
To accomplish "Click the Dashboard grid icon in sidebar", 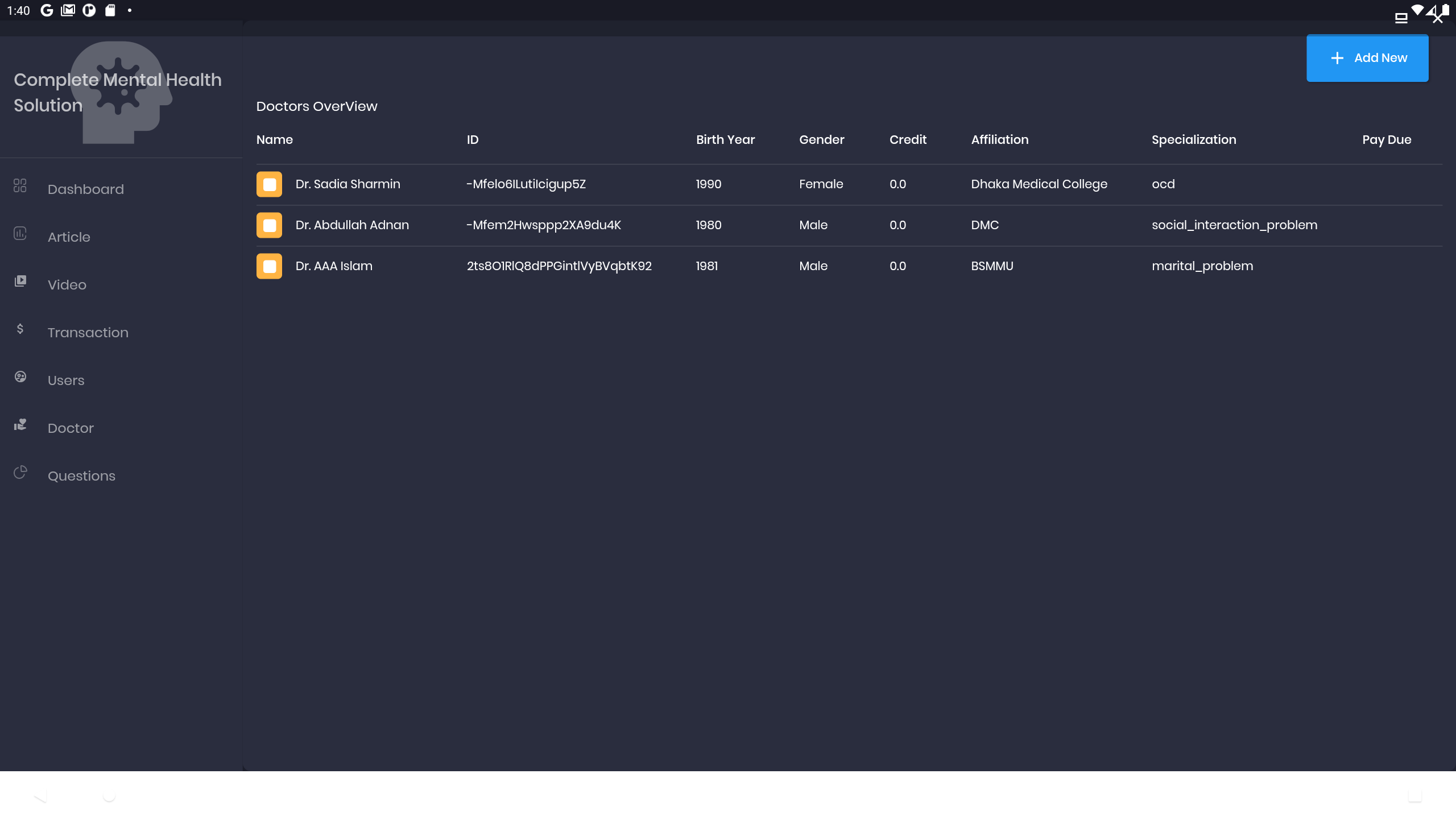I will (20, 186).
